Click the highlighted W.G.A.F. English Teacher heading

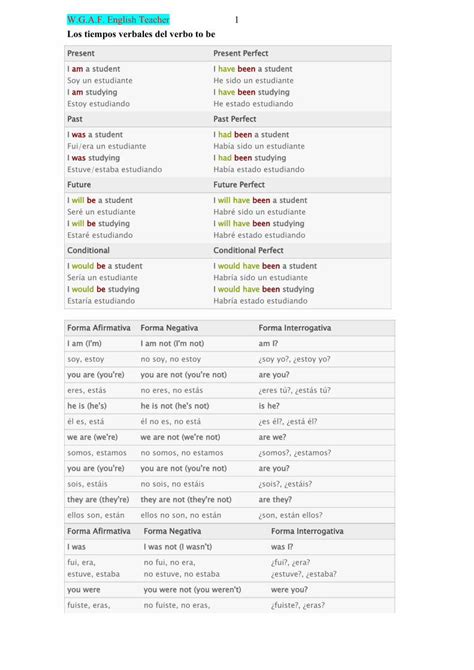pyautogui.click(x=118, y=20)
